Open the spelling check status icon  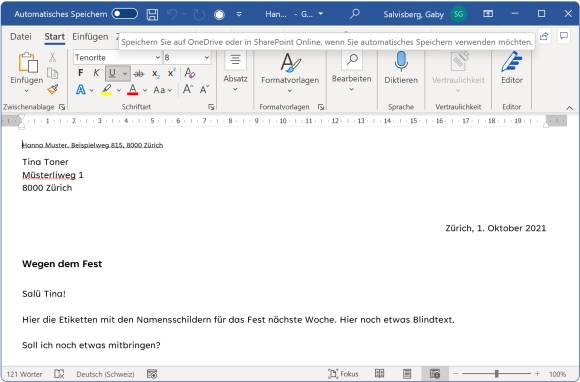59,374
